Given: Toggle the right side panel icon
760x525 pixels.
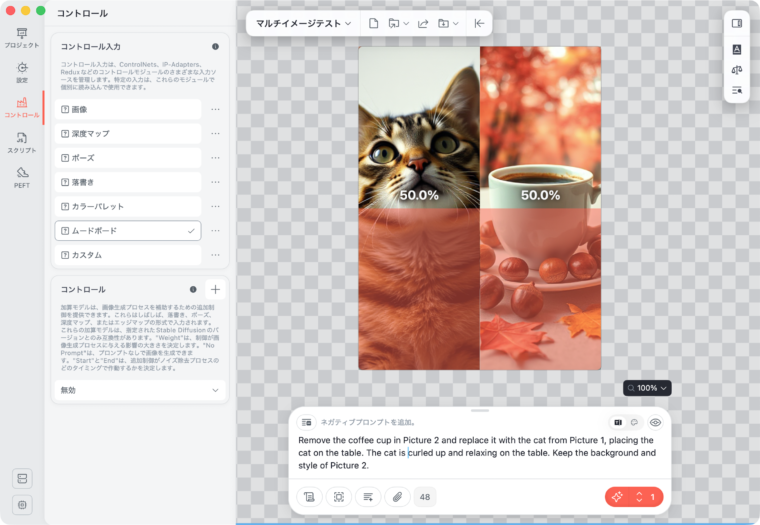Looking at the screenshot, I should pyautogui.click(x=737, y=23).
